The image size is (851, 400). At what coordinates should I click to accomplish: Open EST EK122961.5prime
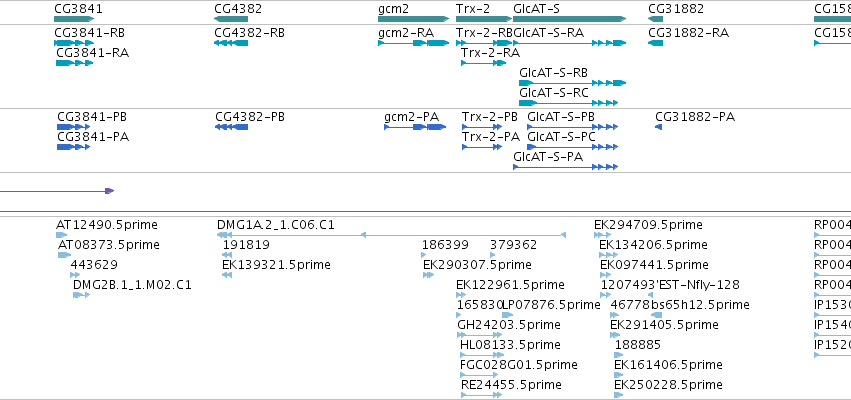[510, 285]
